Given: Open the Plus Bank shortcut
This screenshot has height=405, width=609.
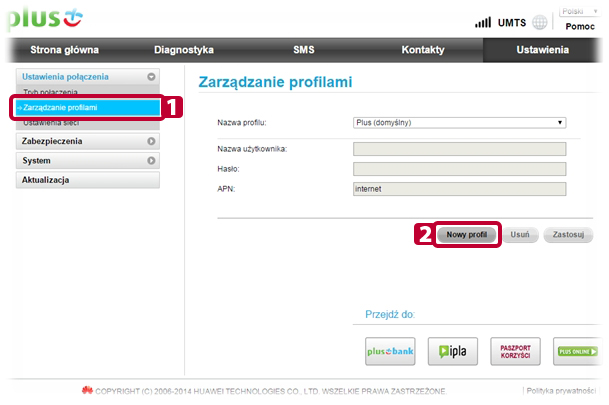Looking at the screenshot, I should click(x=390, y=351).
